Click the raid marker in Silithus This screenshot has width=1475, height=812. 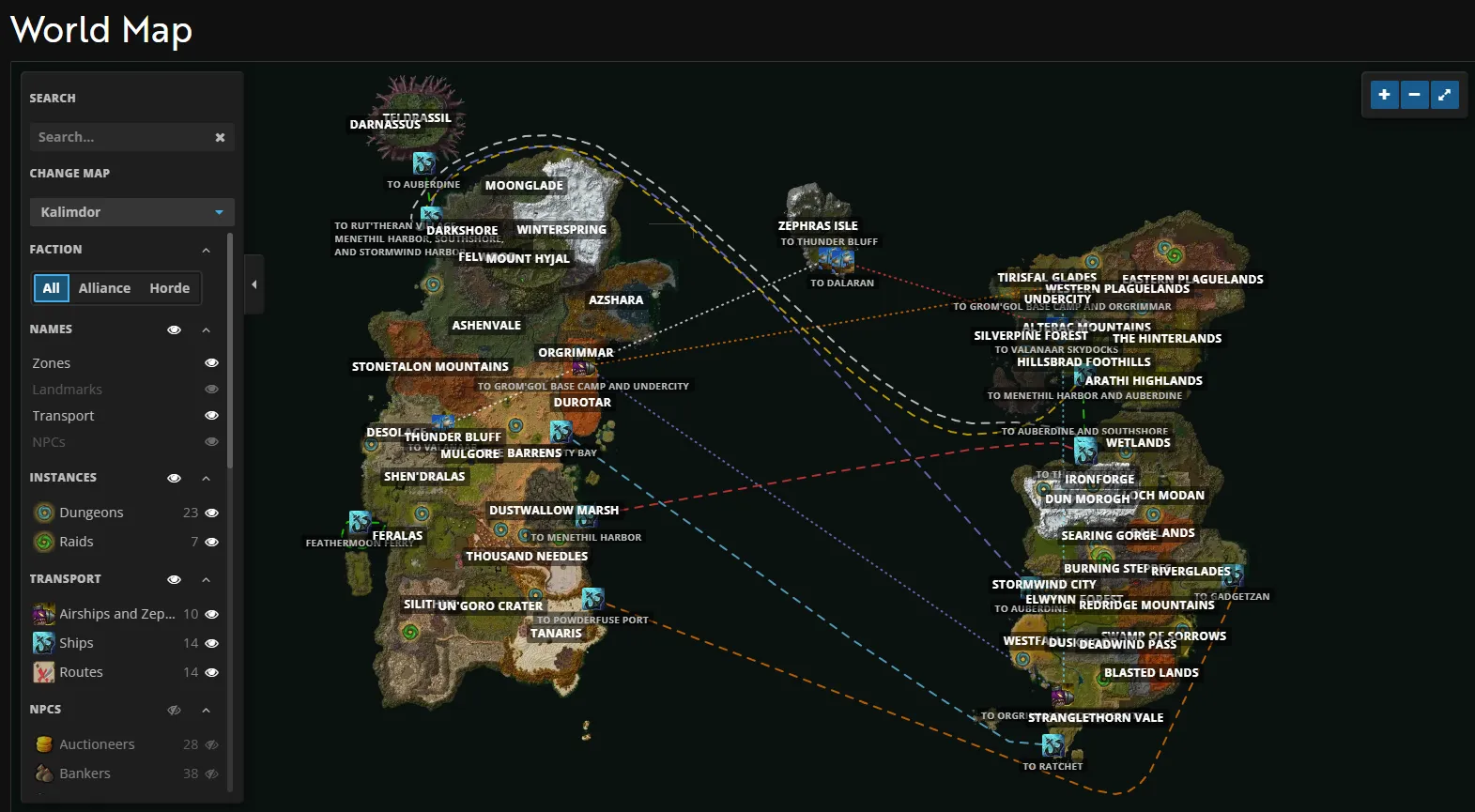point(410,632)
